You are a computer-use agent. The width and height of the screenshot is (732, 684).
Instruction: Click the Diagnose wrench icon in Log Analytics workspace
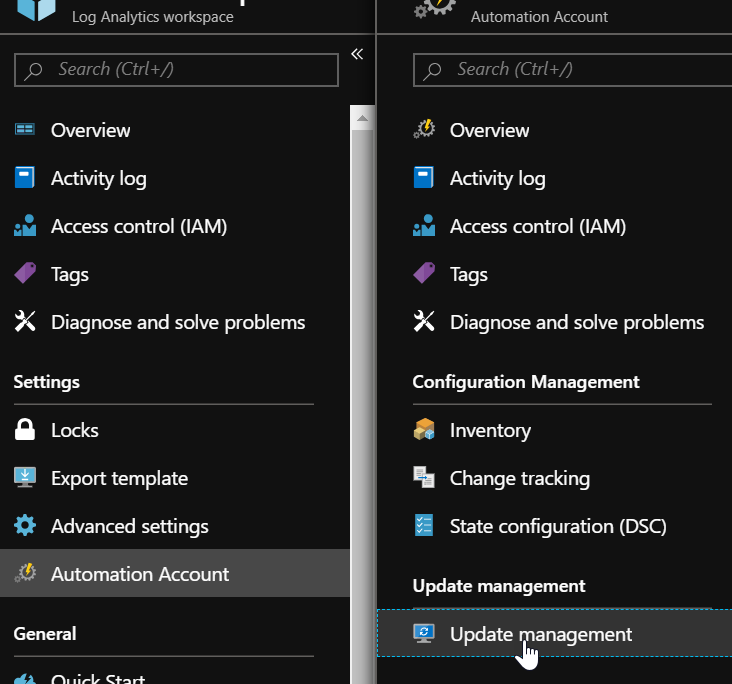click(25, 321)
